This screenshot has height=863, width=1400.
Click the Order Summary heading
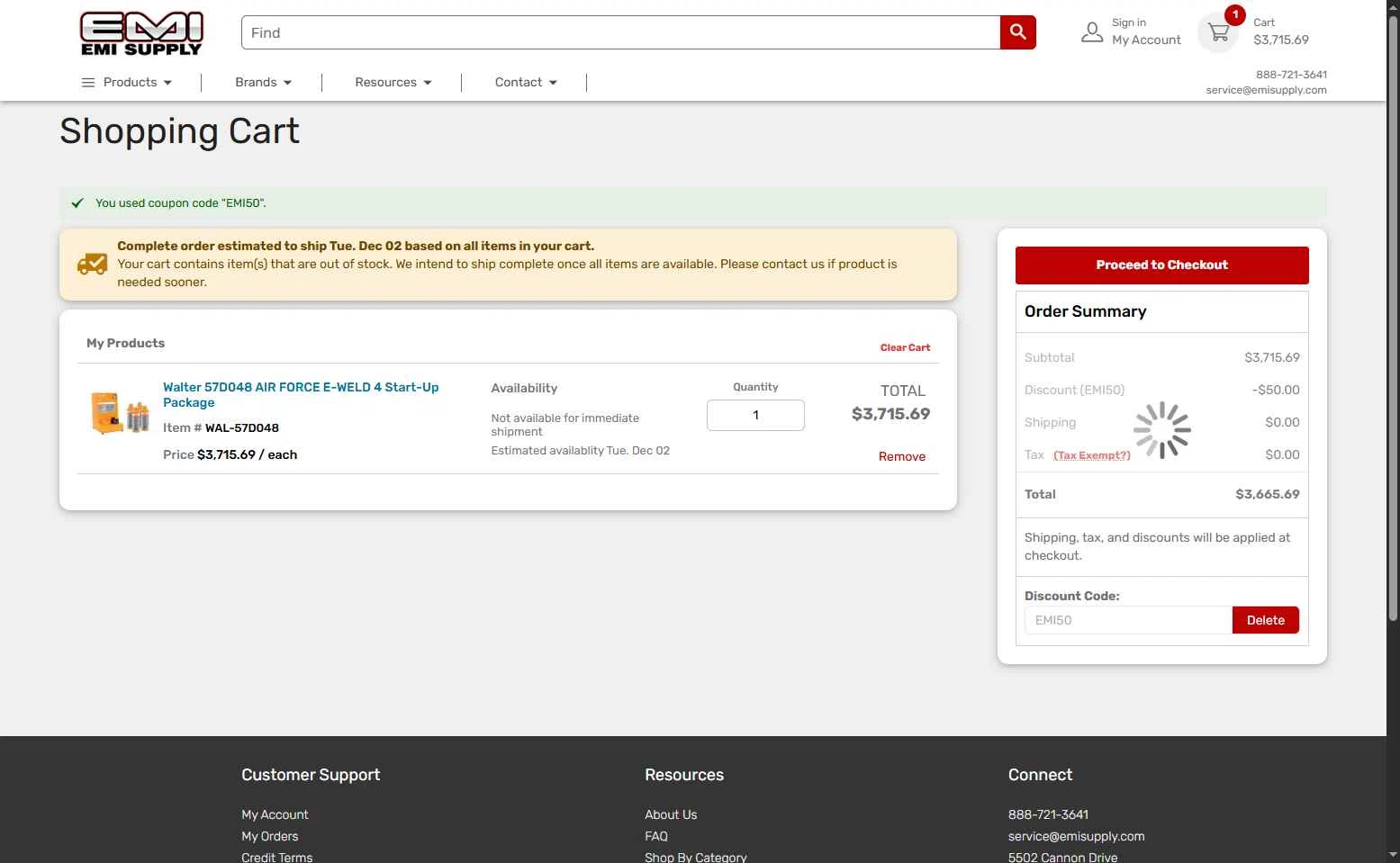click(1085, 311)
